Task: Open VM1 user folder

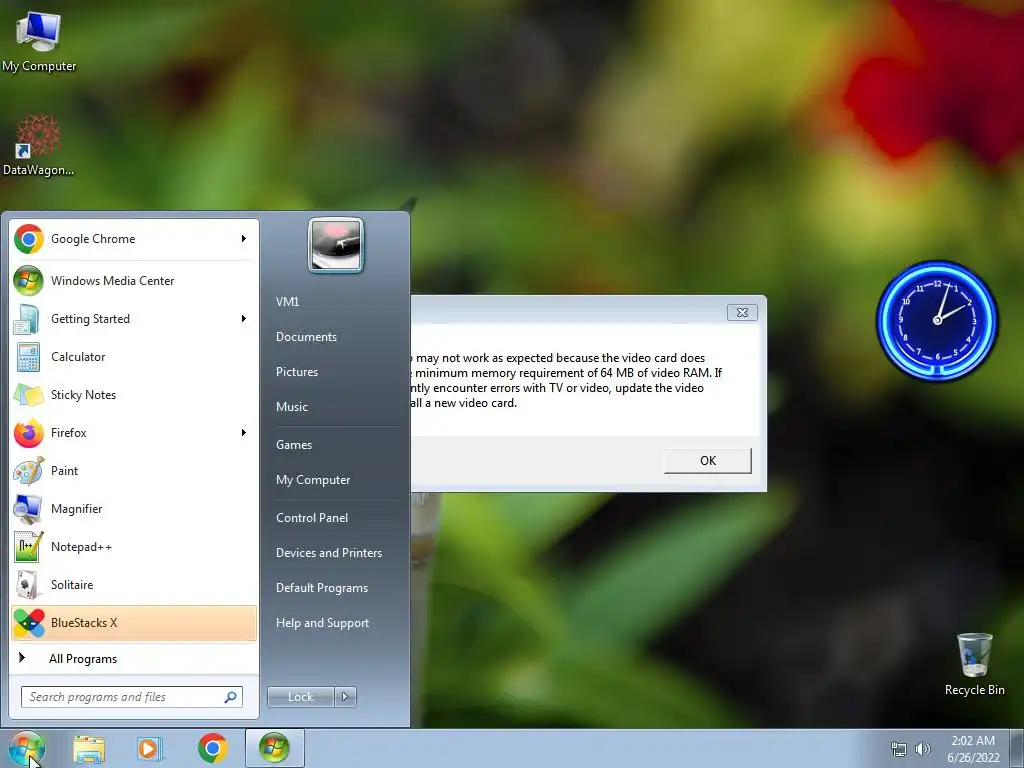Action: pyautogui.click(x=336, y=302)
